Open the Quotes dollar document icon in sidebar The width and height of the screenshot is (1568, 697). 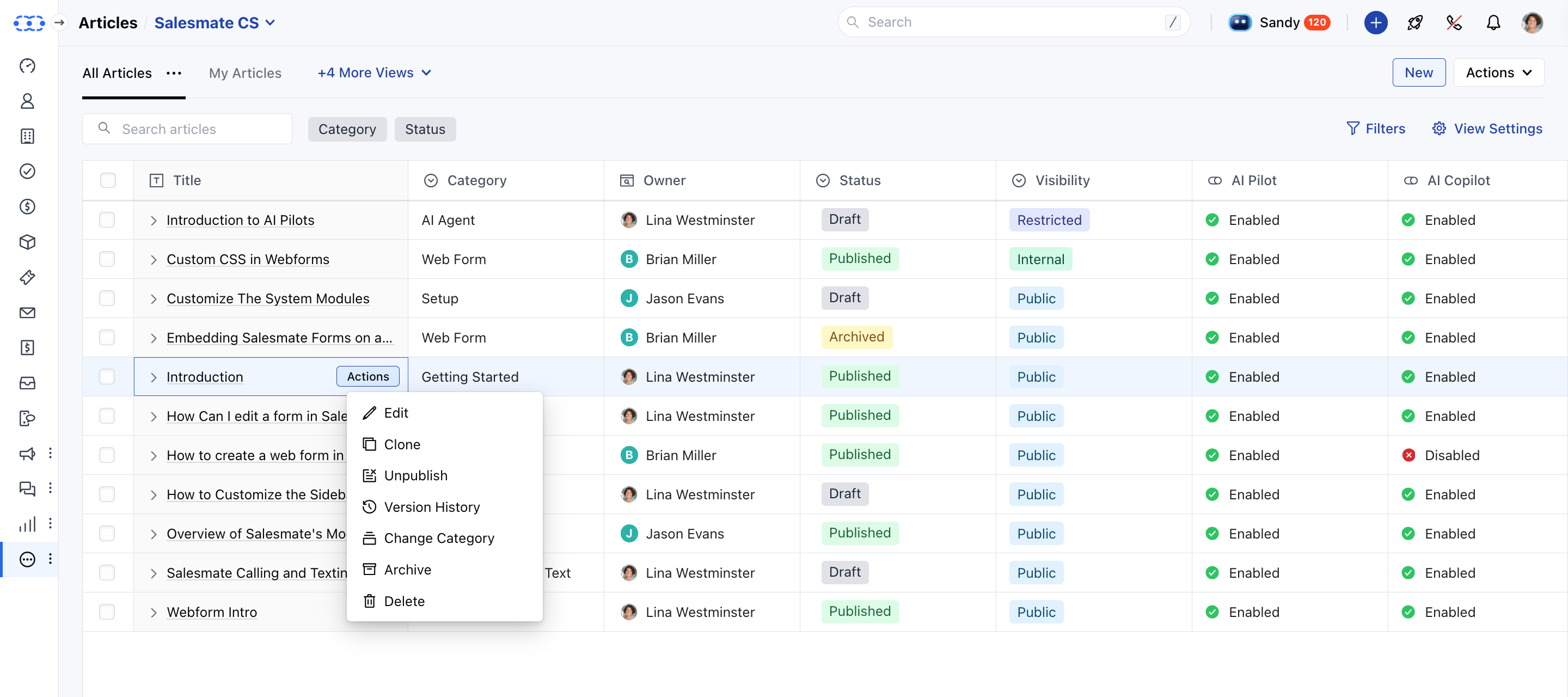click(x=27, y=347)
